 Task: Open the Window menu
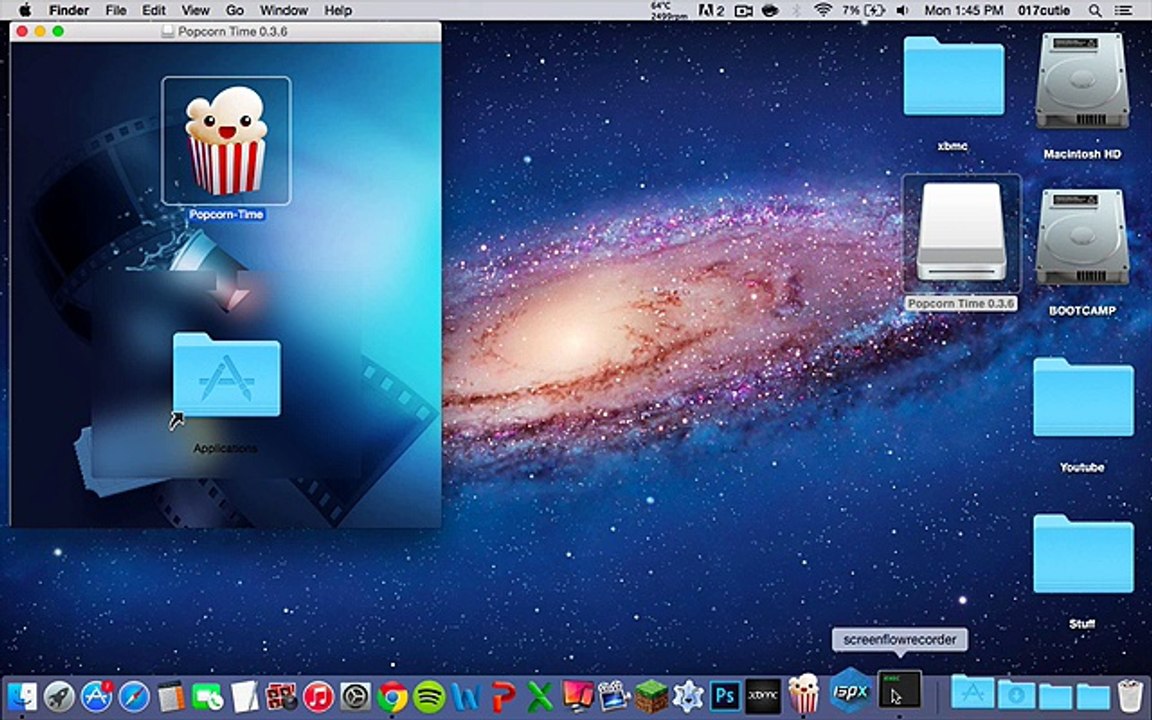coord(284,10)
